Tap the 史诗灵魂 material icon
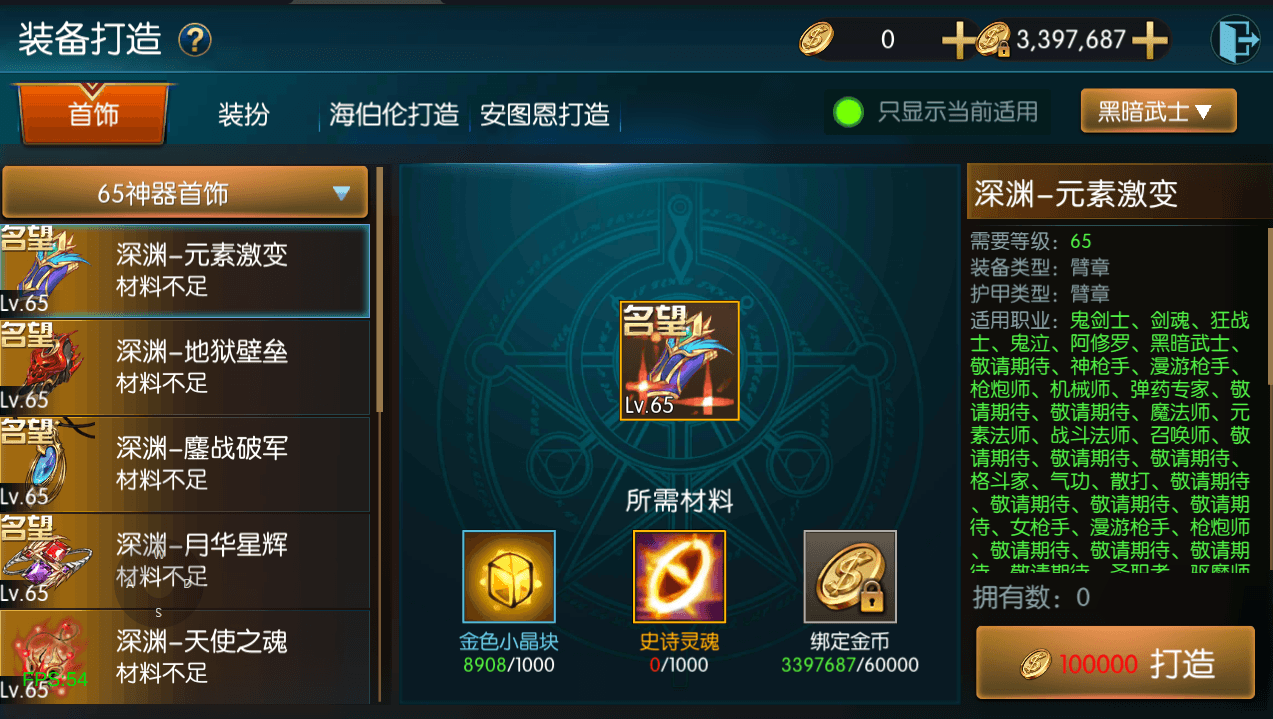Viewport: 1273px width, 719px height. pyautogui.click(x=680, y=577)
